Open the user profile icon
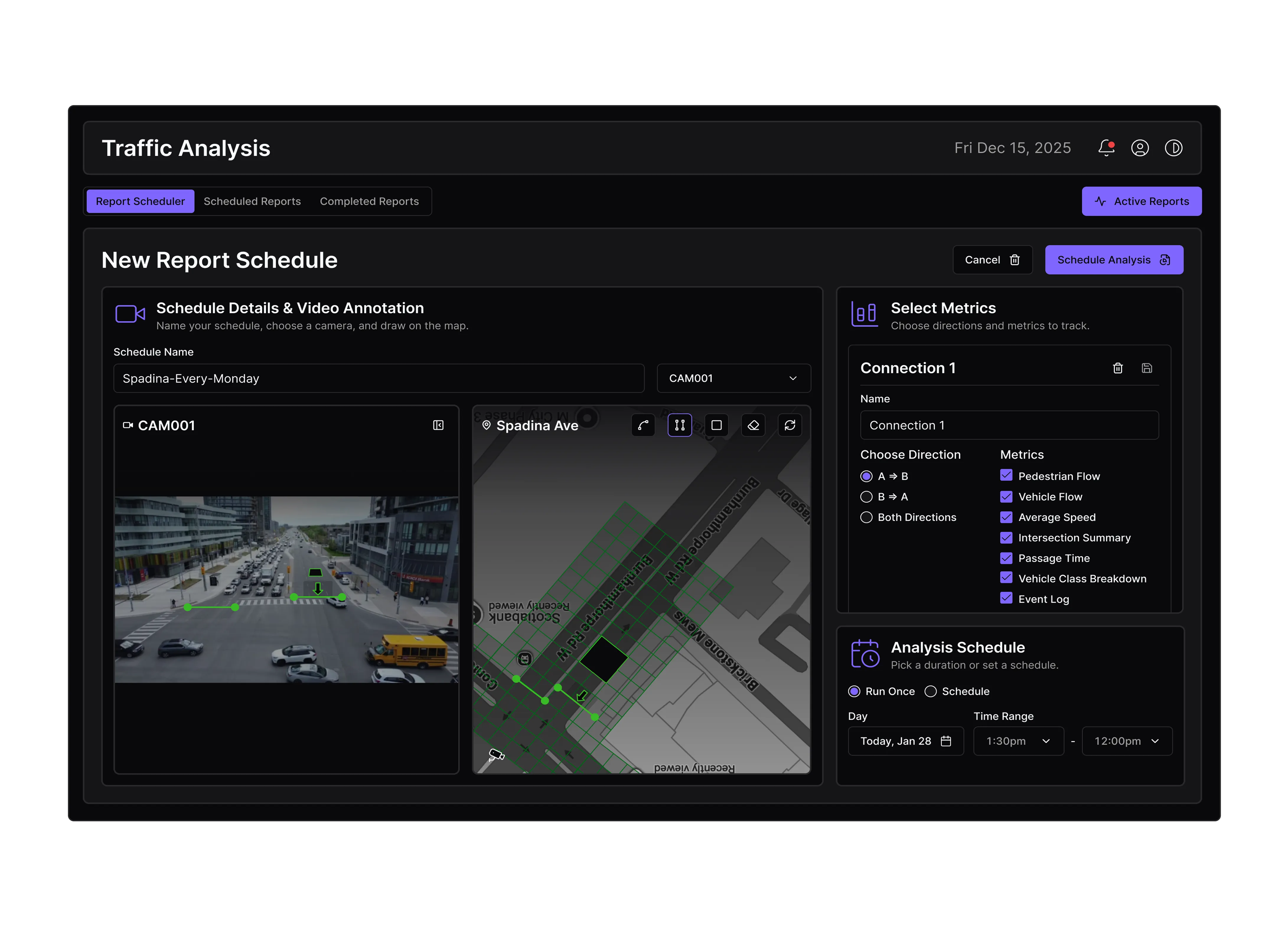This screenshot has width=1288, height=927. (x=1140, y=148)
